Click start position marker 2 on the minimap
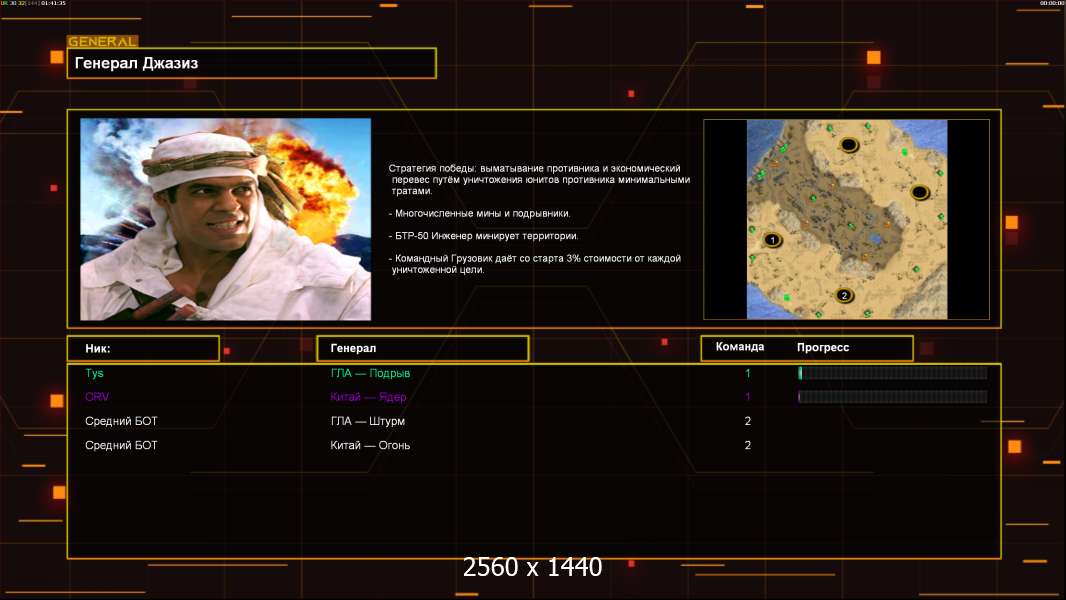The width and height of the screenshot is (1066, 600). (844, 295)
